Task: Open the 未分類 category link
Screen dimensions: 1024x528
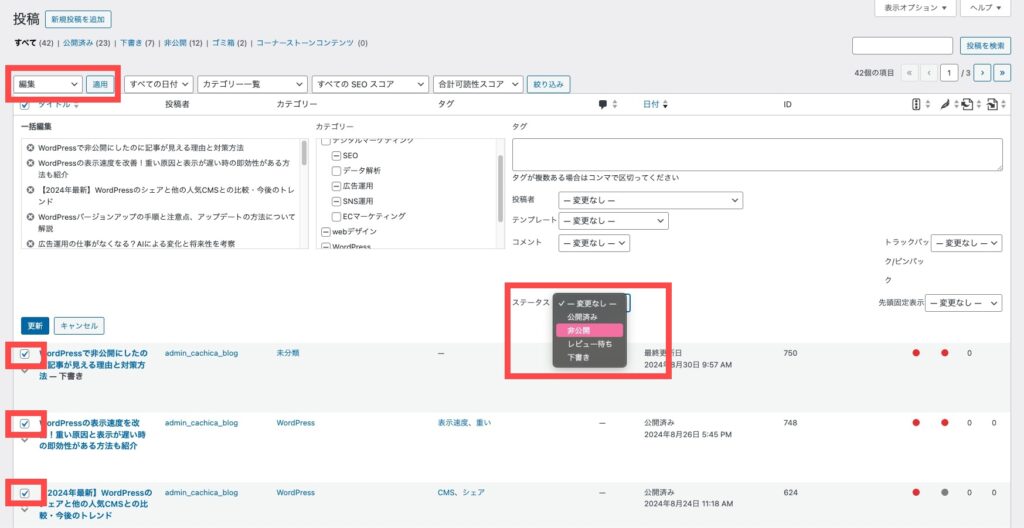Action: (288, 353)
